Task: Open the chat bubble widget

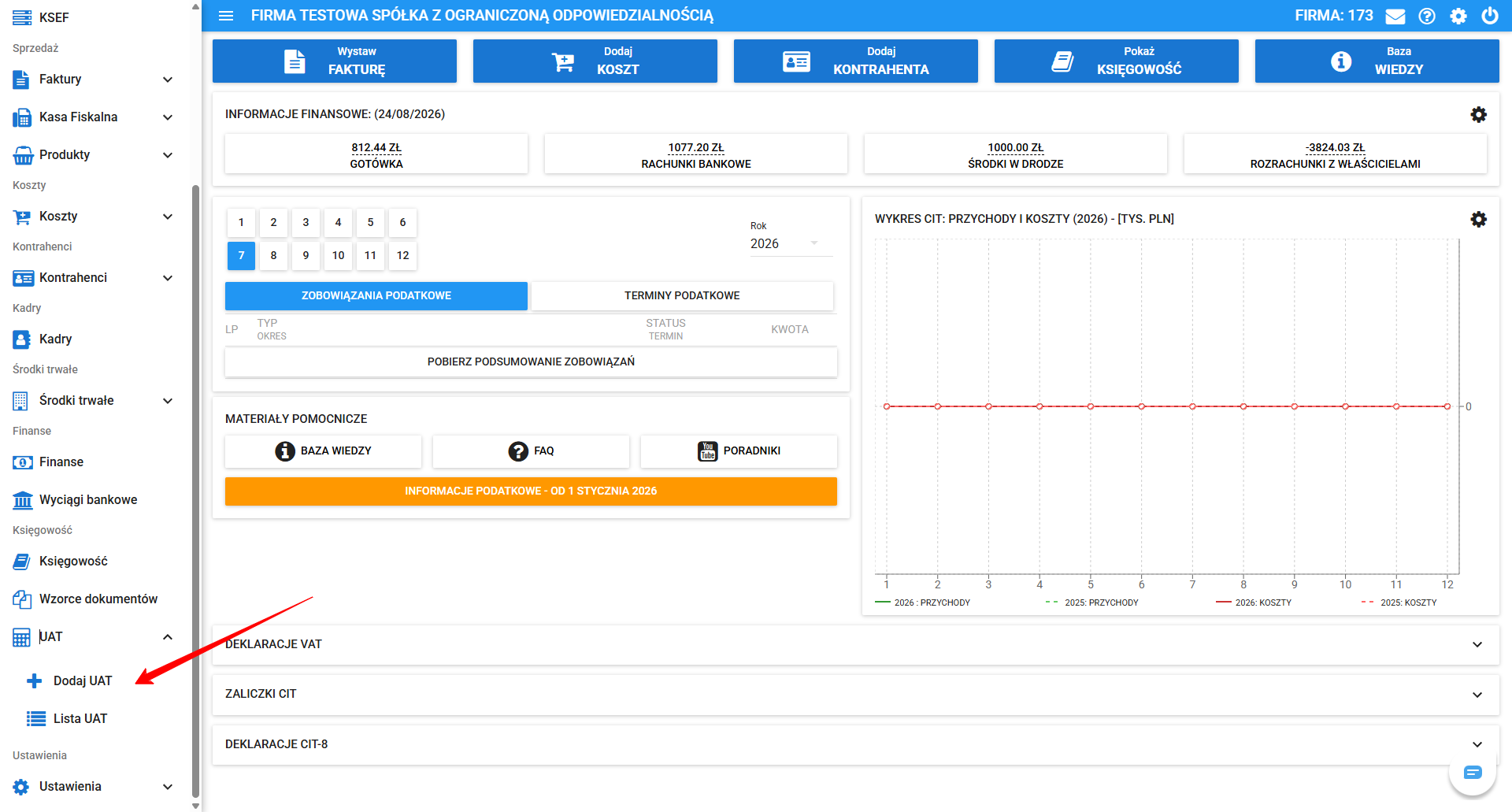Action: pos(1473,773)
